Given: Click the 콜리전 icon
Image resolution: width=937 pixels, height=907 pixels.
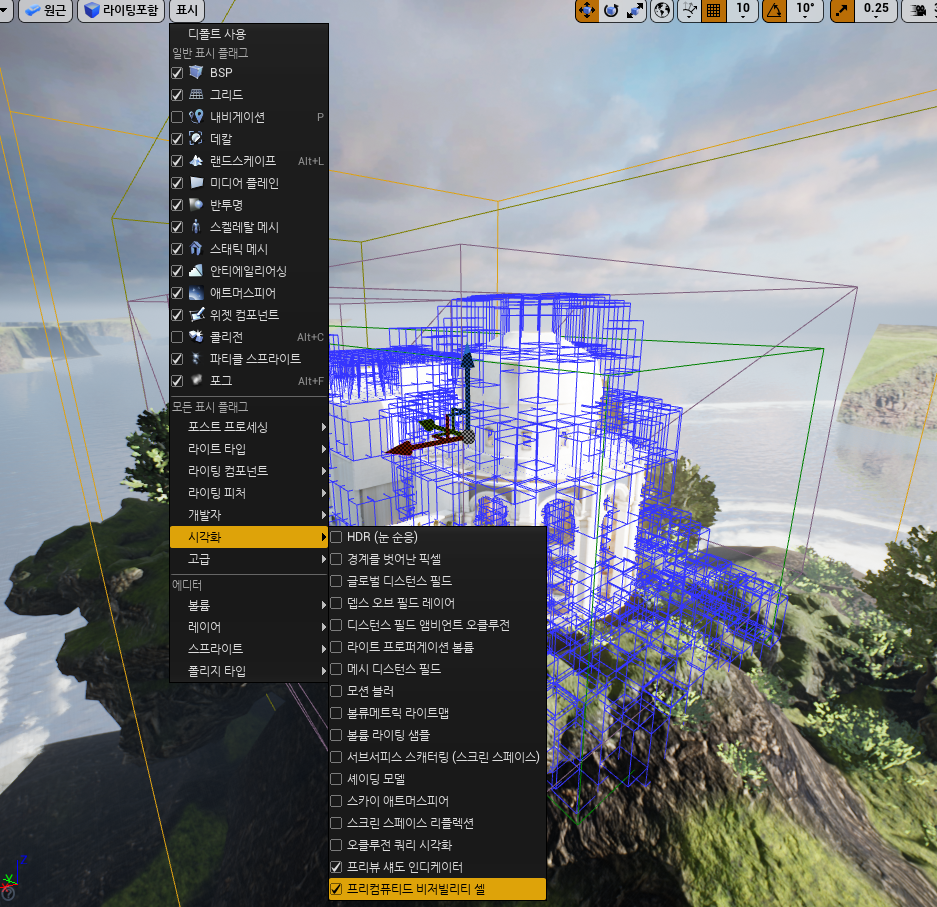Looking at the screenshot, I should [196, 336].
